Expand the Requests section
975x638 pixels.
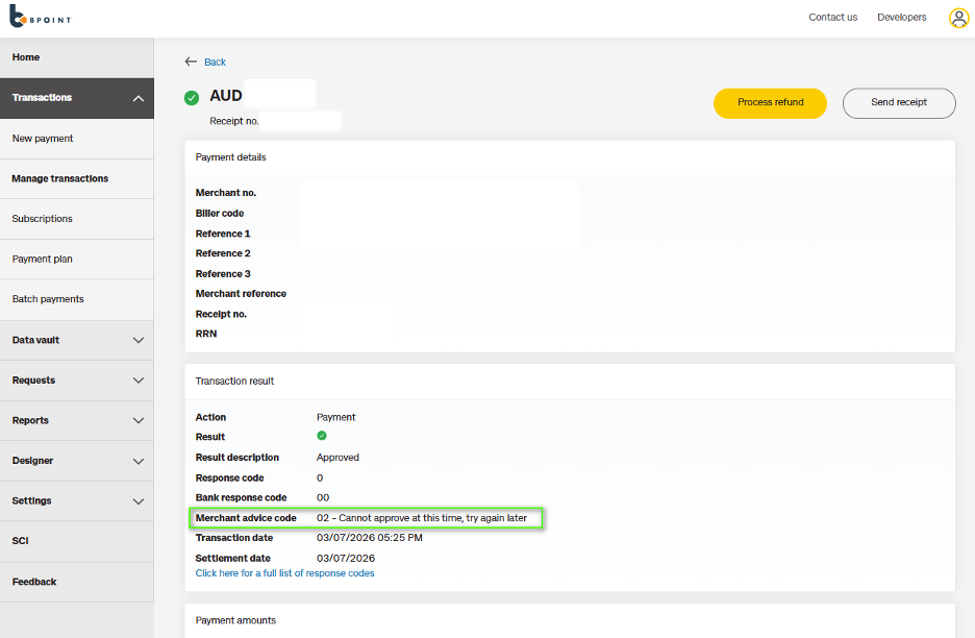tap(77, 381)
